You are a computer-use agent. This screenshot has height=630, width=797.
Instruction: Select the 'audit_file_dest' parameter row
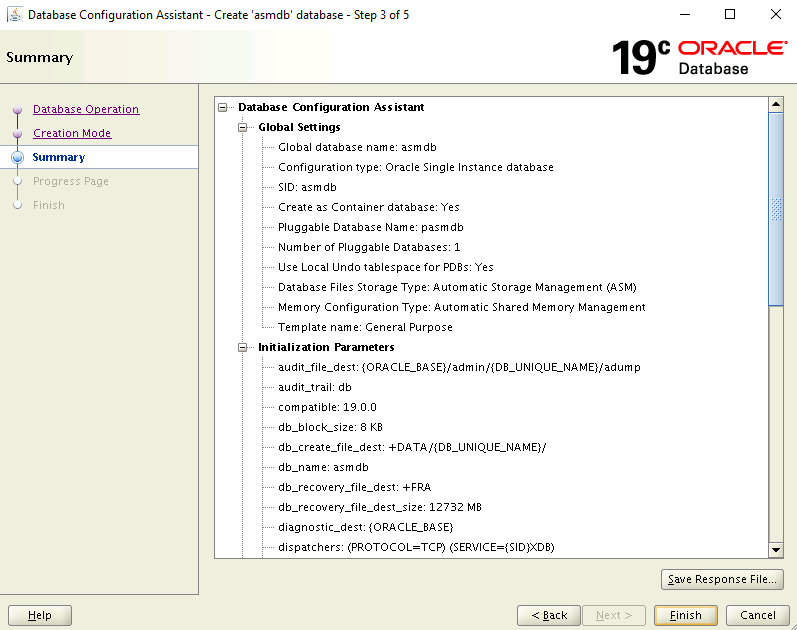(x=459, y=367)
